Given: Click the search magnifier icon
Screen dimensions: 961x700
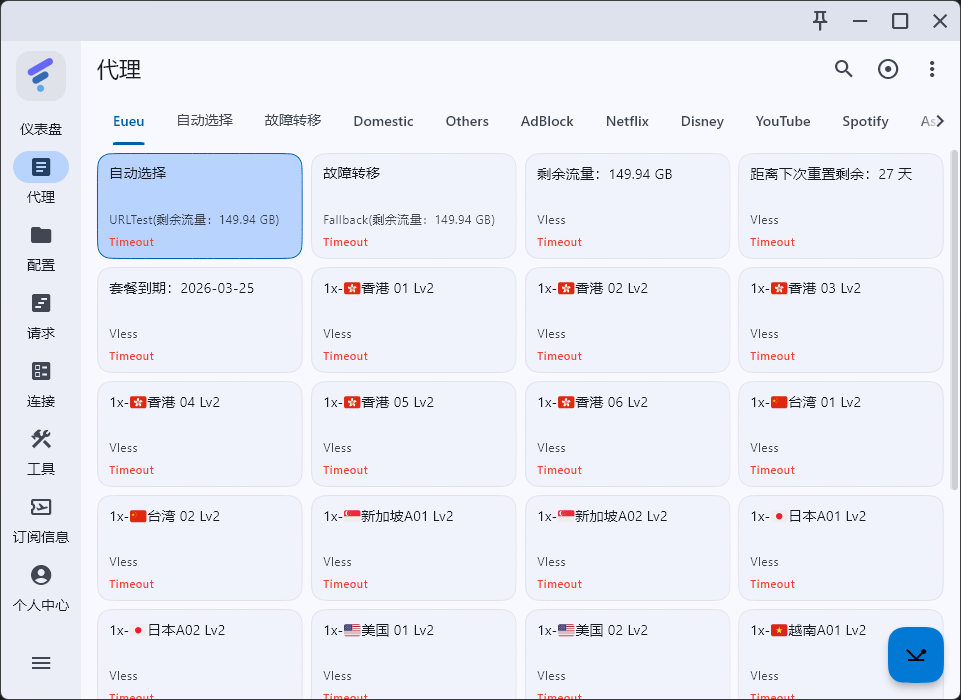Looking at the screenshot, I should (844, 69).
